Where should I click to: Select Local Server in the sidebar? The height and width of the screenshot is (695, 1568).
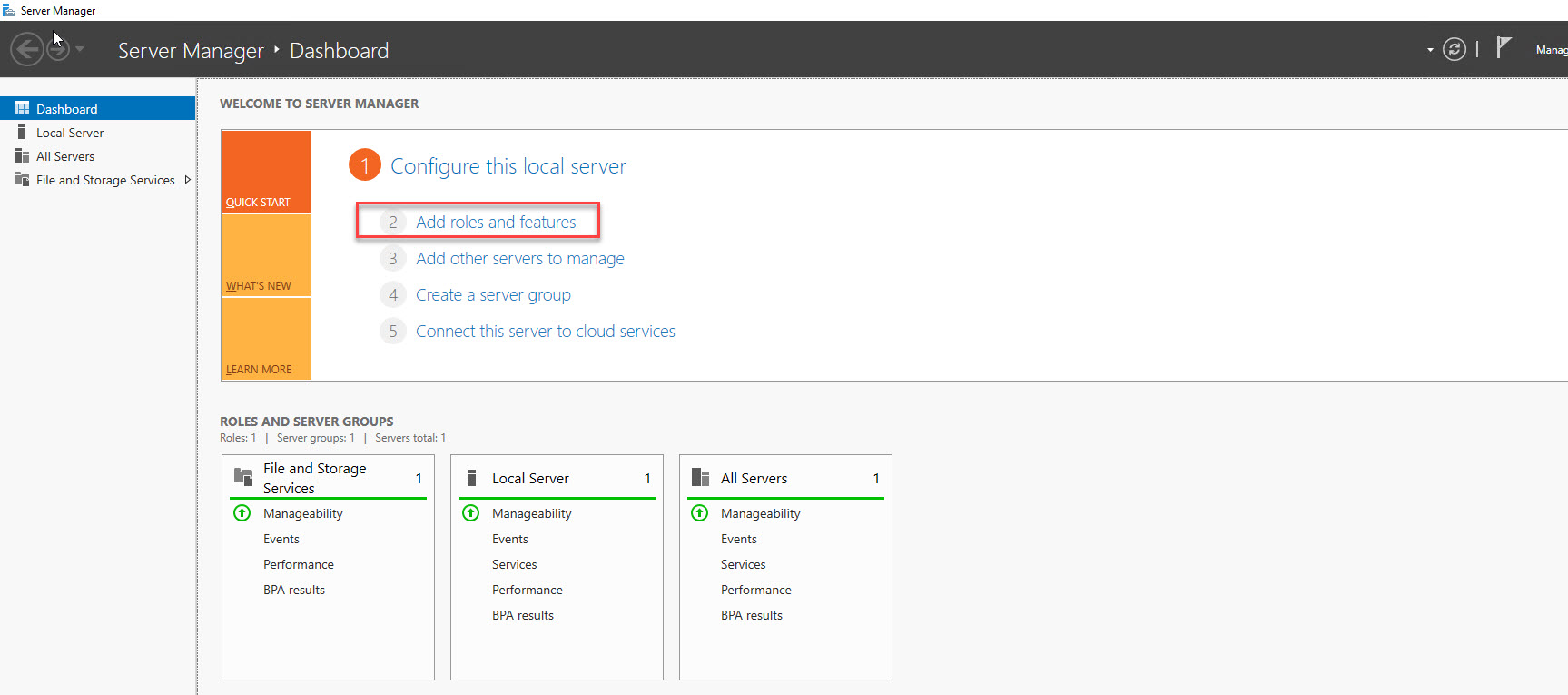(x=70, y=133)
